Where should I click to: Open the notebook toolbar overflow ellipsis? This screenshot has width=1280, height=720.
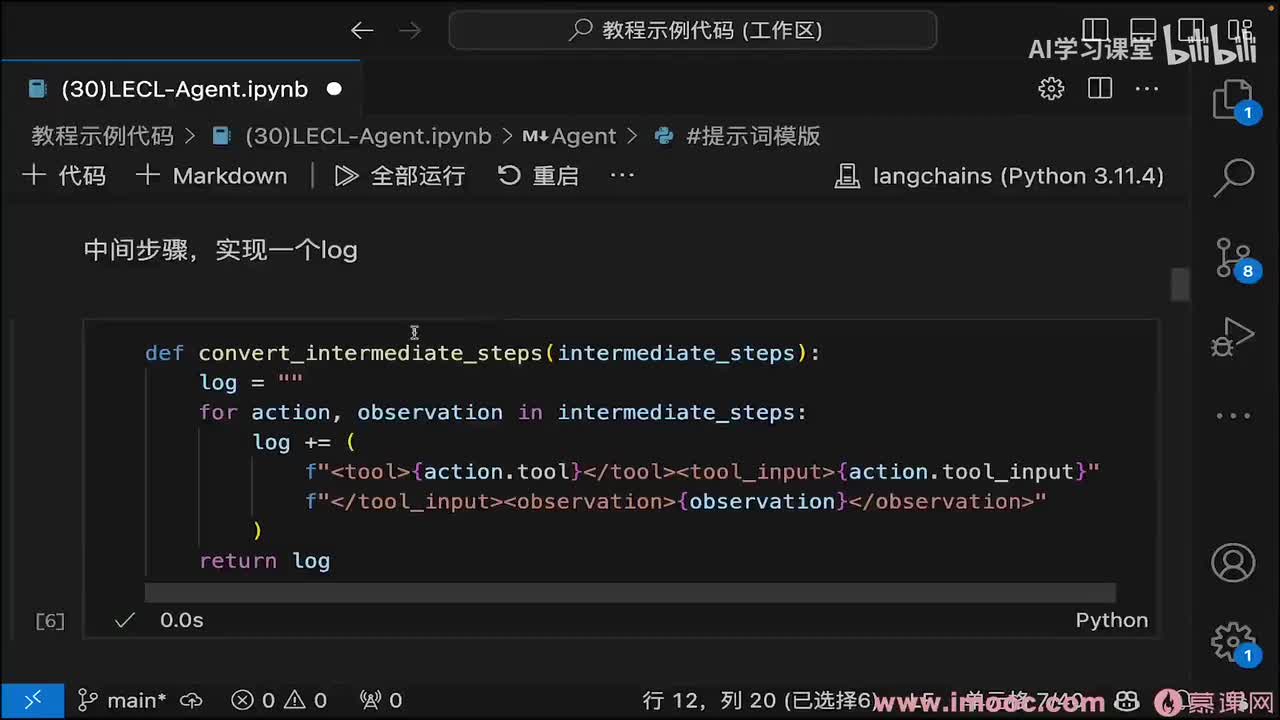pyautogui.click(x=623, y=176)
